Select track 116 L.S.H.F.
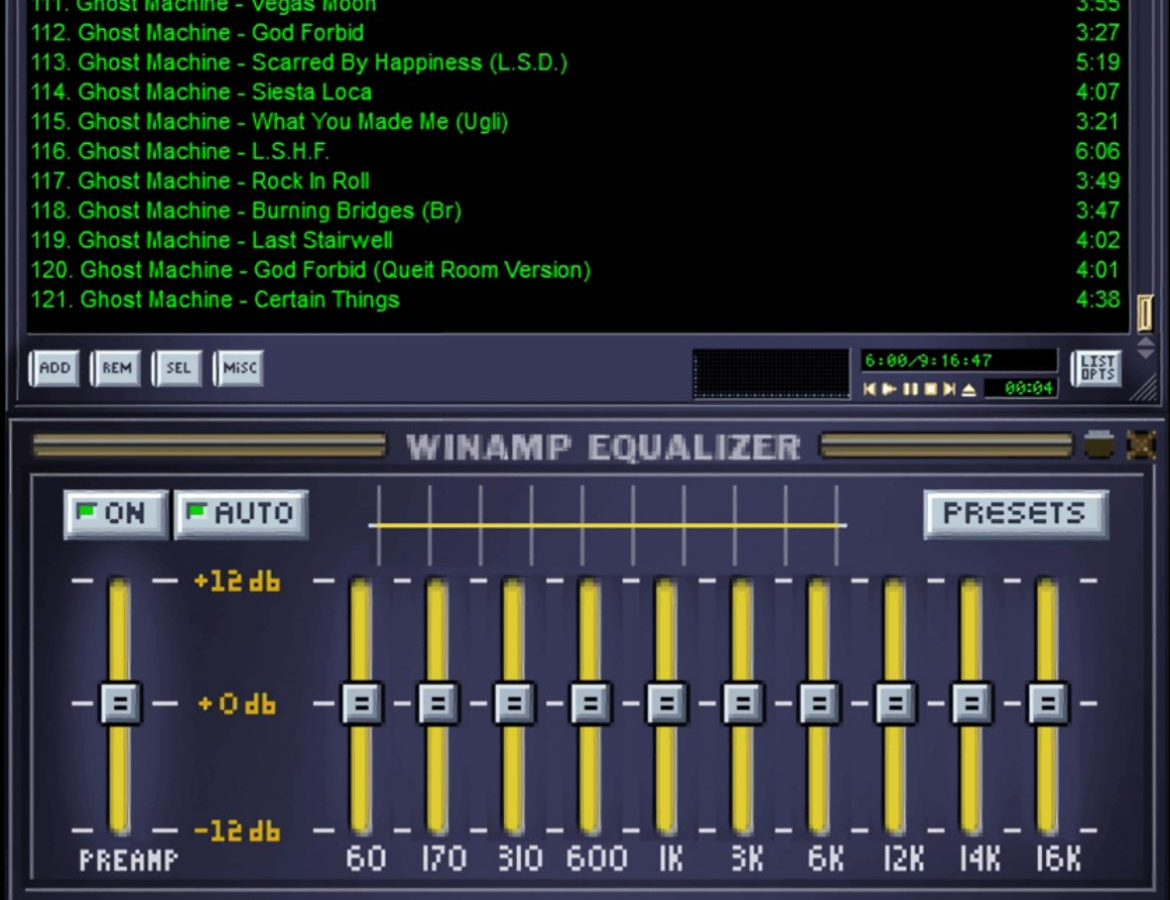This screenshot has width=1170, height=900. [x=576, y=151]
